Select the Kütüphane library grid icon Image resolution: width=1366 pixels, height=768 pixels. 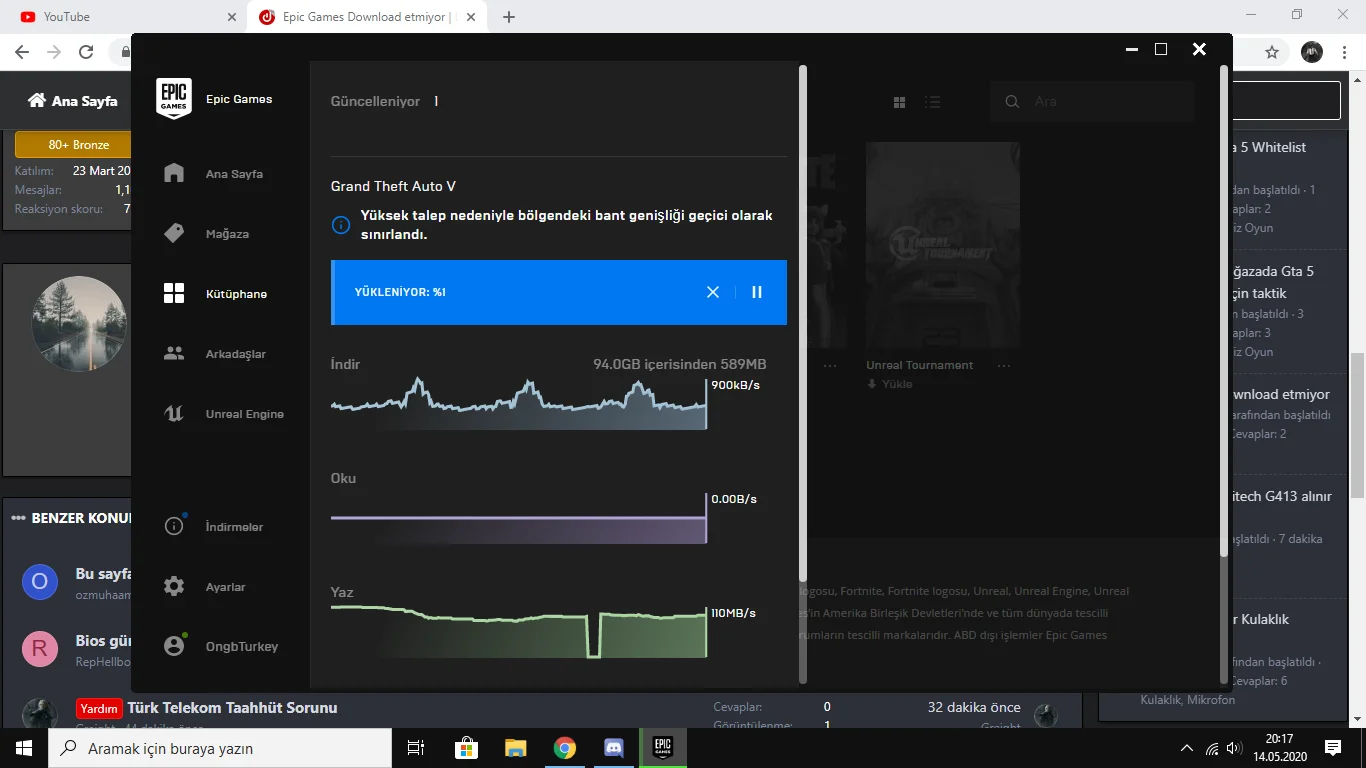pos(174,293)
